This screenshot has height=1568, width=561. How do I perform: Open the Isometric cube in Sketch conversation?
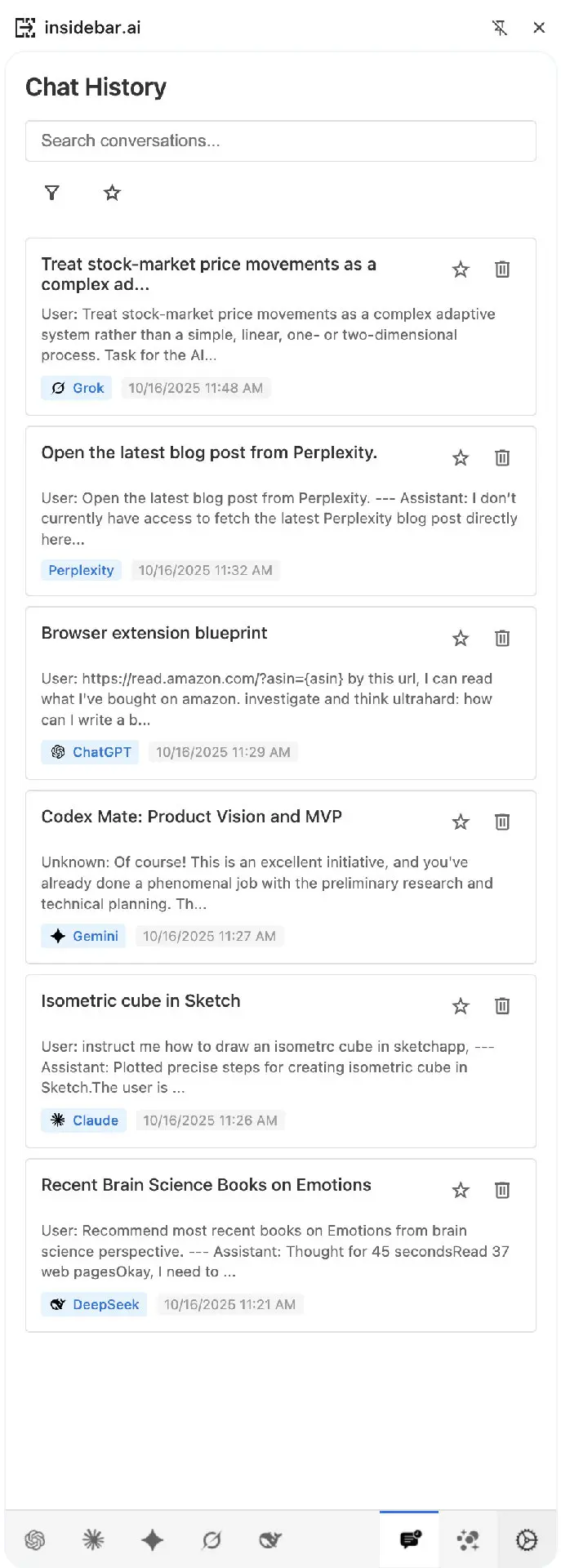(x=141, y=1001)
